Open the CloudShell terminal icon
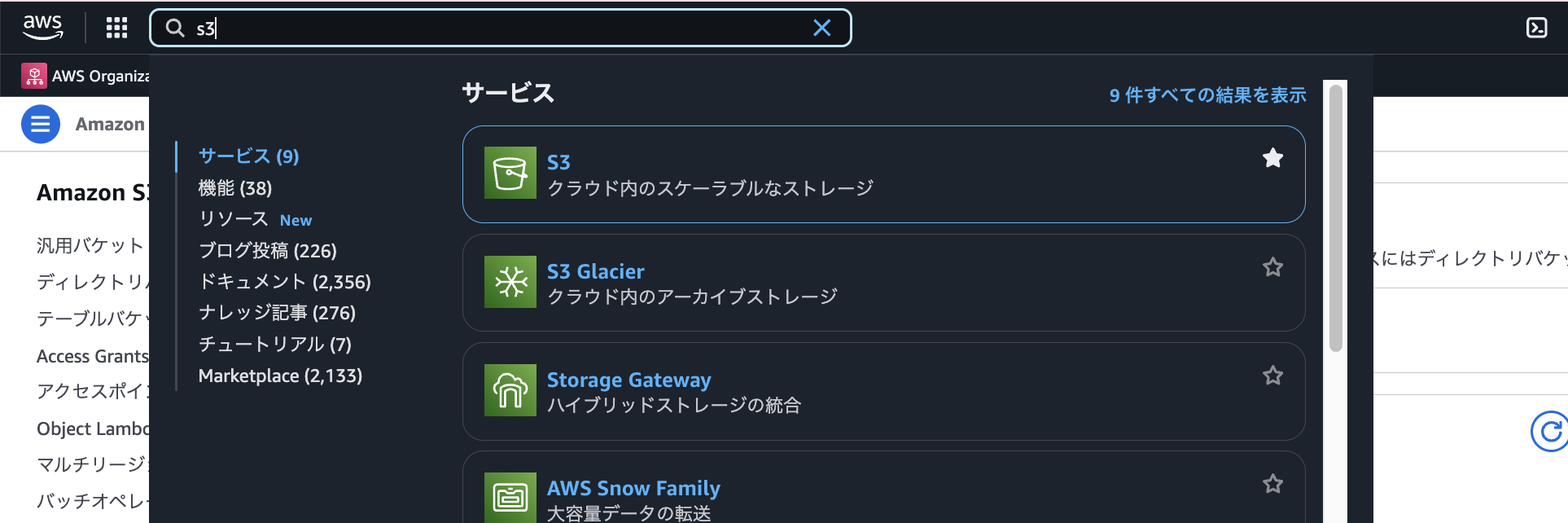This screenshot has height=523, width=1568. (x=1536, y=28)
